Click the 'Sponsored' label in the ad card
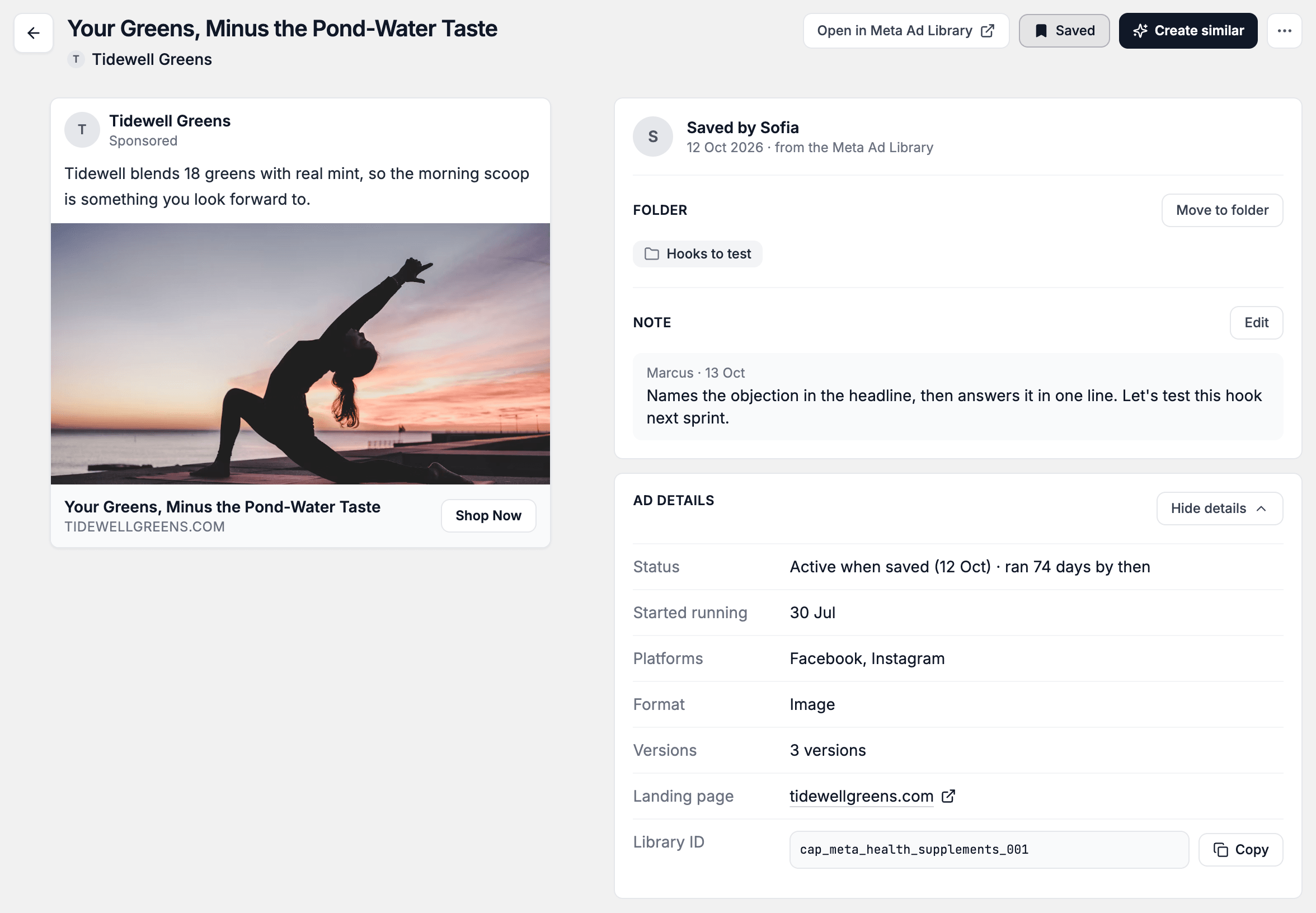 pyautogui.click(x=143, y=141)
